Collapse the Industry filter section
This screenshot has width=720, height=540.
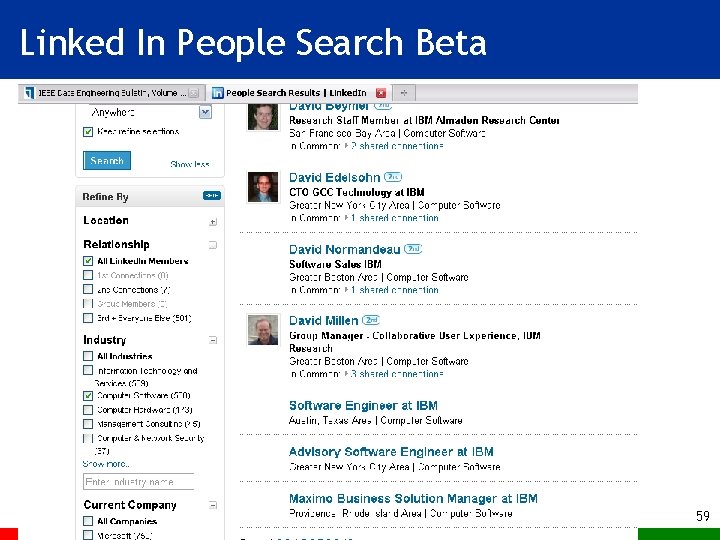tap(213, 340)
